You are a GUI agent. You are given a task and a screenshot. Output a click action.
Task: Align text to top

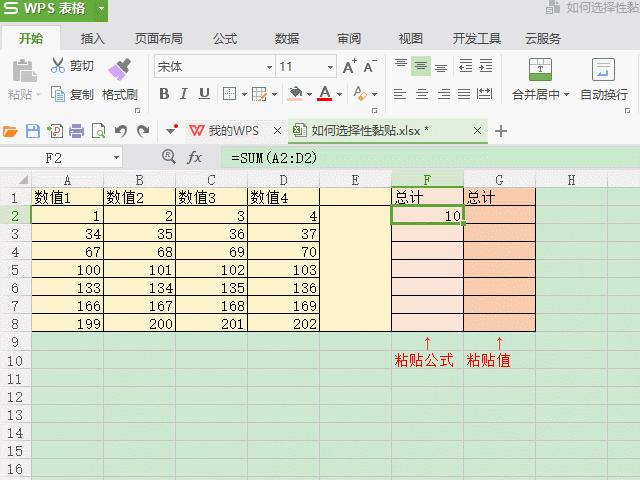coord(401,64)
